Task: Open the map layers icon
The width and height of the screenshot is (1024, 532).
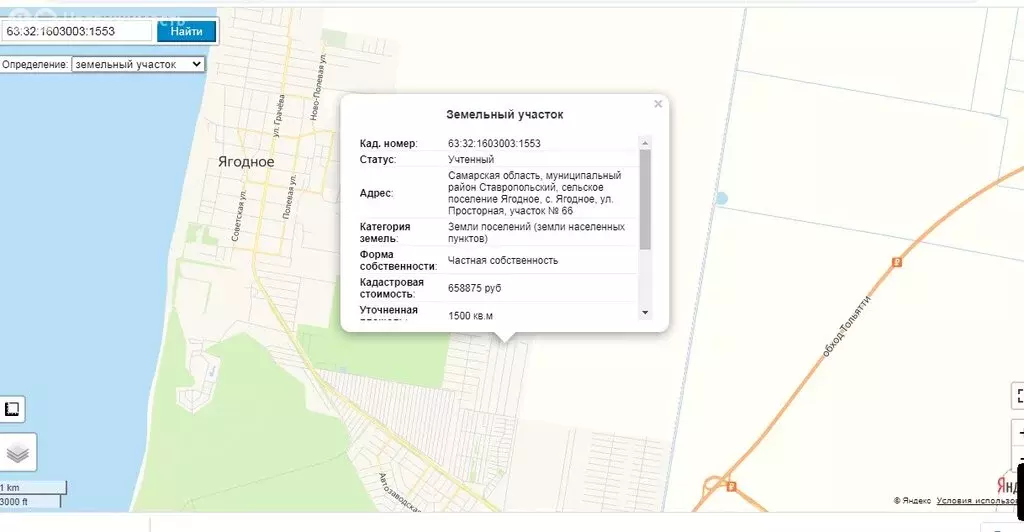Action: point(18,452)
